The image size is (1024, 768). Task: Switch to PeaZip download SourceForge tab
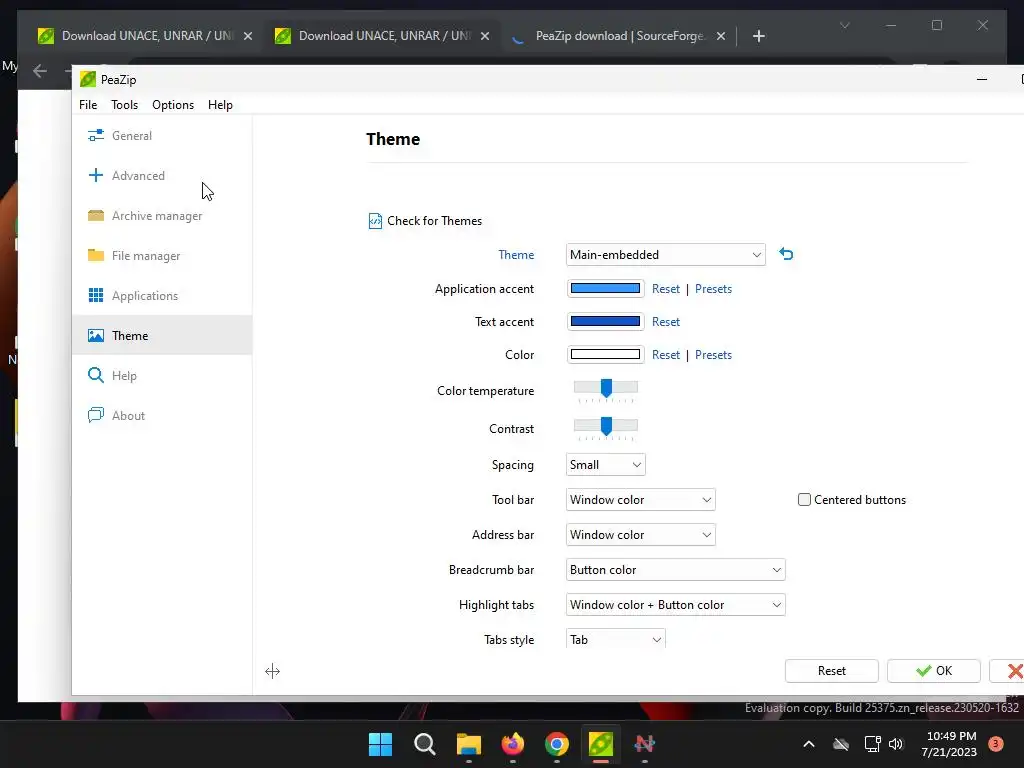click(620, 36)
